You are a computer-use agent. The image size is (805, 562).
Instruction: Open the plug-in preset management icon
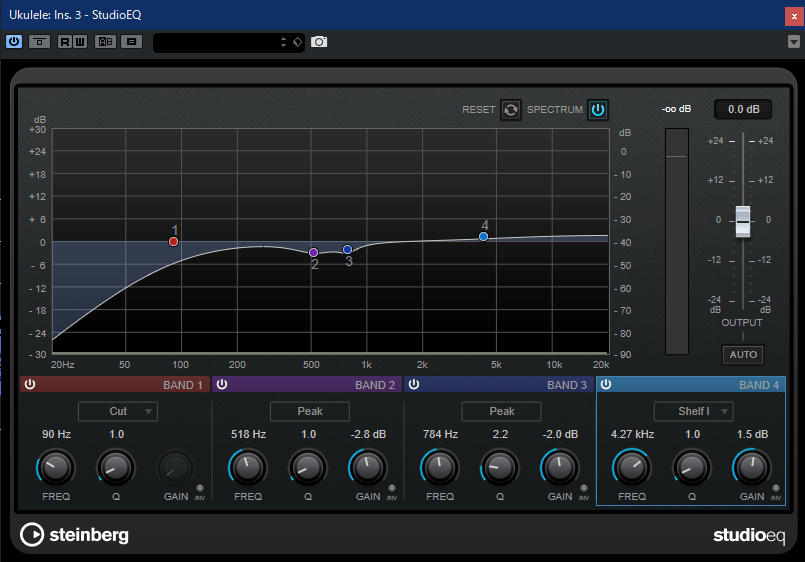131,42
